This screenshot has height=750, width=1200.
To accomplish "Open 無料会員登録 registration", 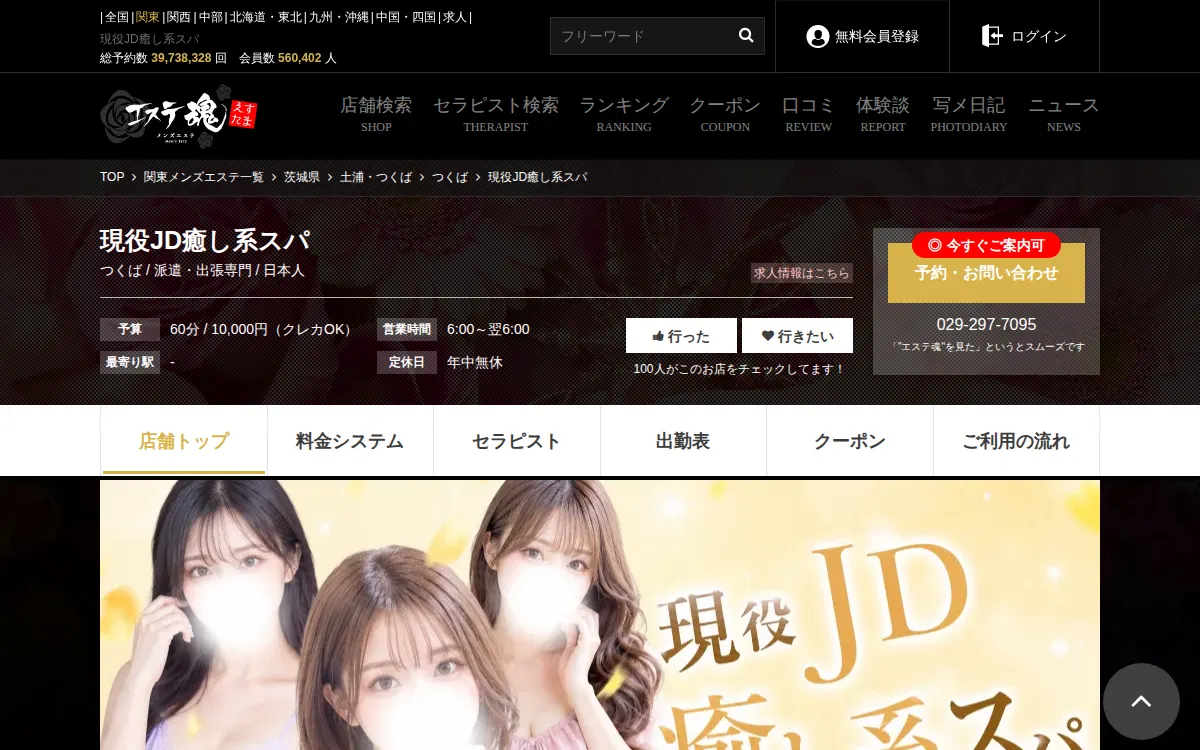I will [x=862, y=36].
